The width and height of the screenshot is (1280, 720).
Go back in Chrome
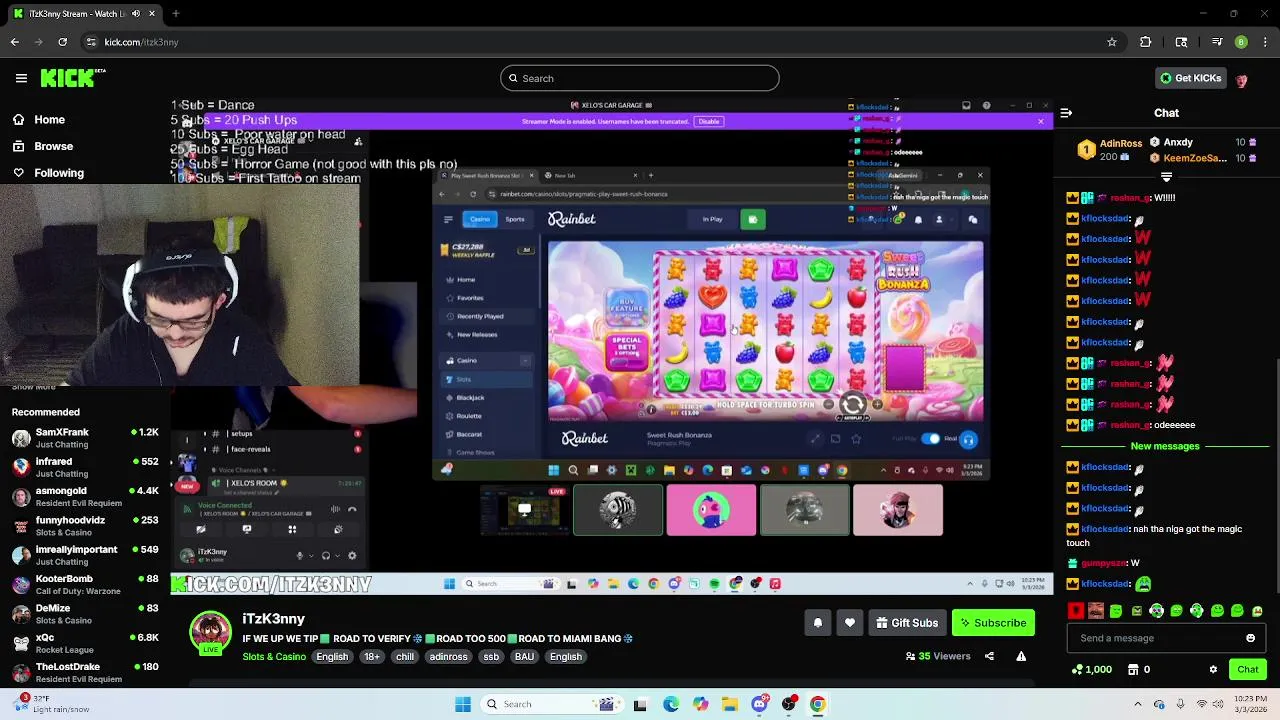14,42
